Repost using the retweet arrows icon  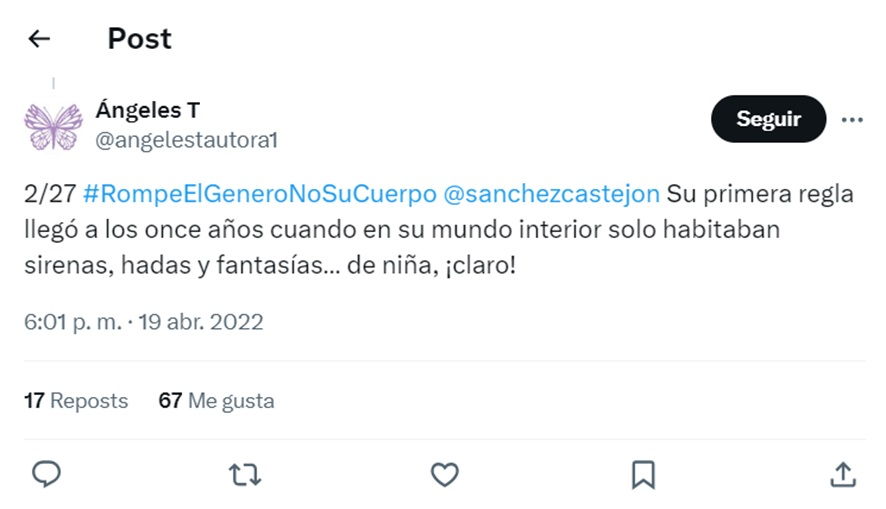(x=245, y=475)
